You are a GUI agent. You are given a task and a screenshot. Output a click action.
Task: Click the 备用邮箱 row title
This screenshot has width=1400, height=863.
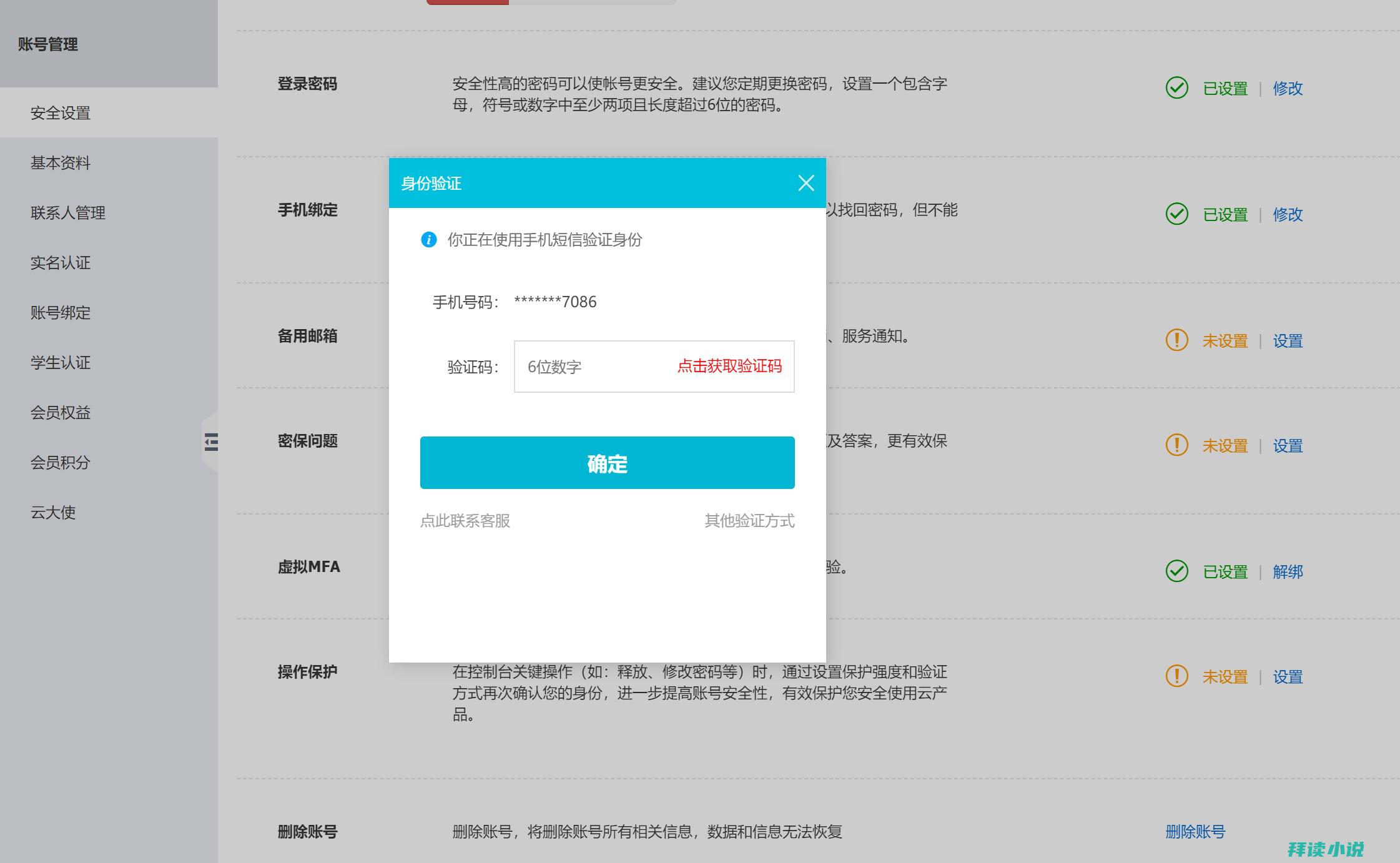click(307, 336)
